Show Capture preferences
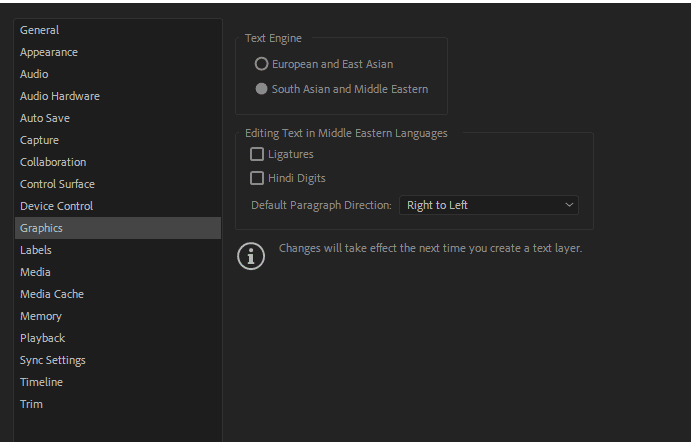Screen dimensions: 691x442 click(x=40, y=140)
